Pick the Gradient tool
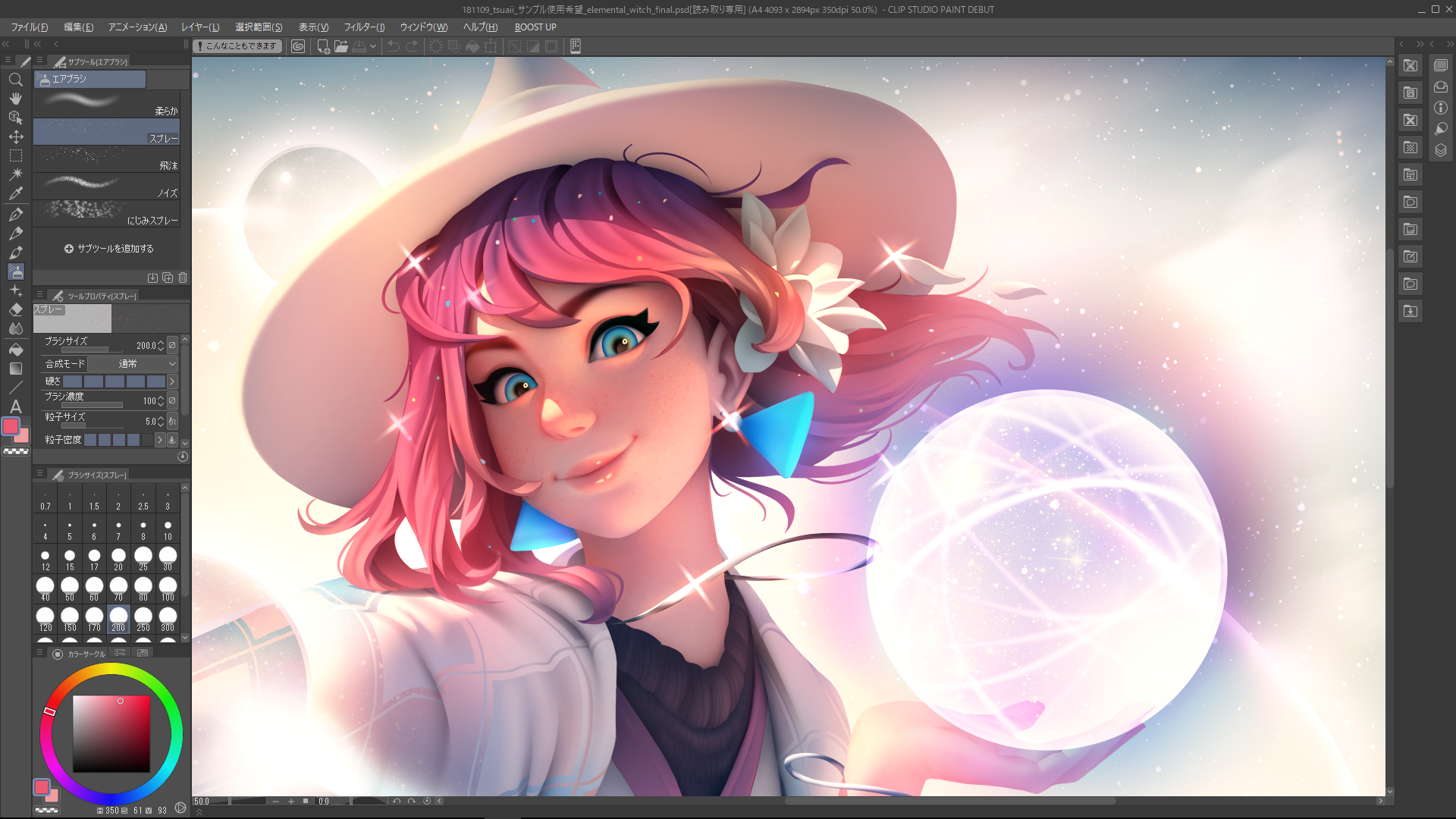This screenshot has width=1456, height=819. point(15,369)
